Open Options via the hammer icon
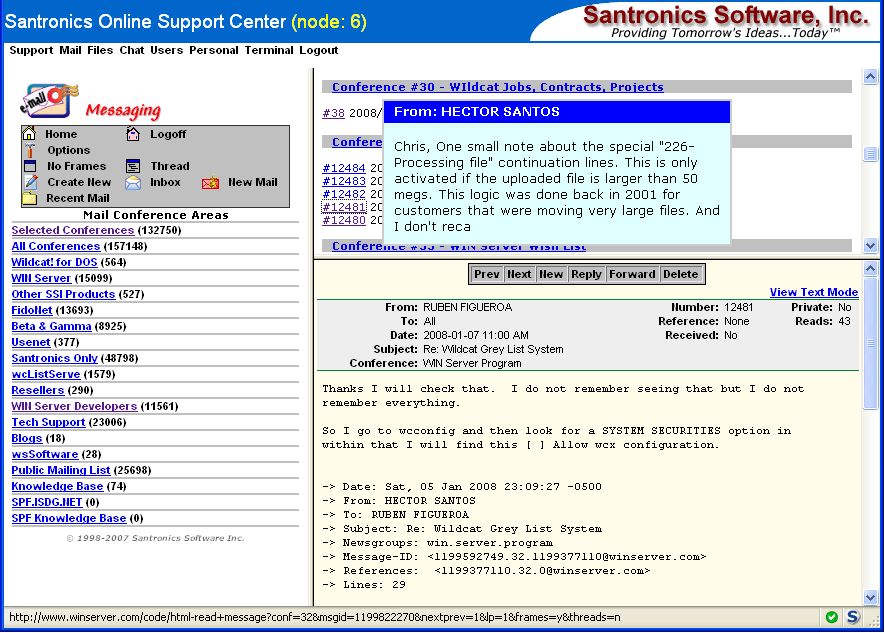 coord(29,150)
